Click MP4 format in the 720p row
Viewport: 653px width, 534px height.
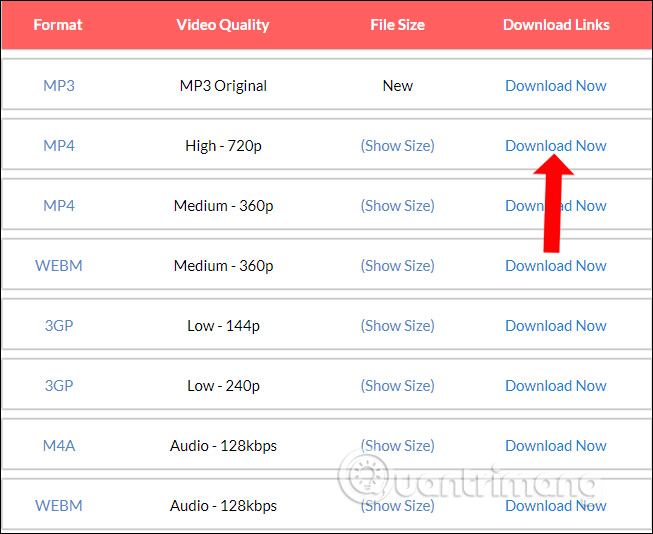click(59, 146)
